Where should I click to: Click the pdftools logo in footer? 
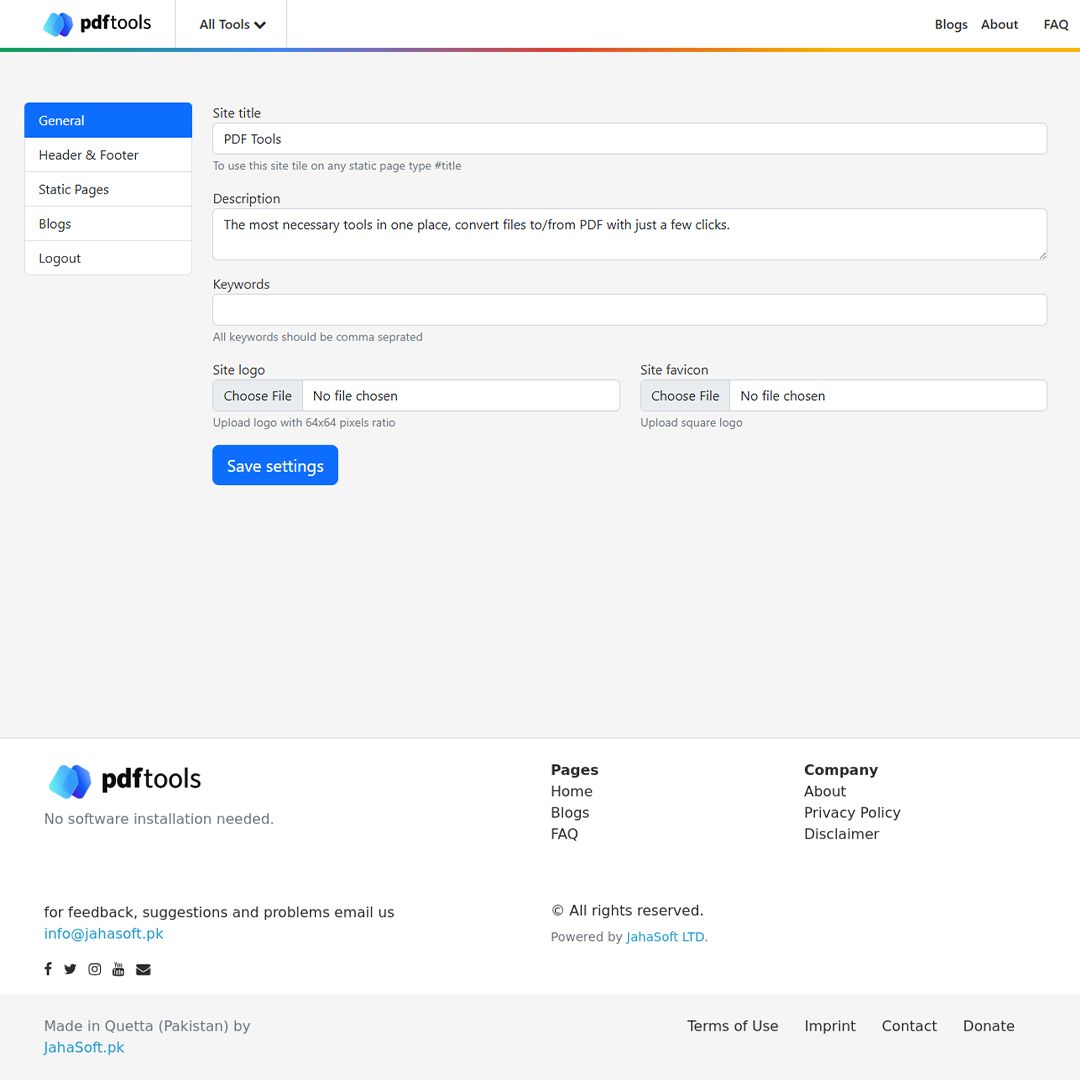coord(125,780)
